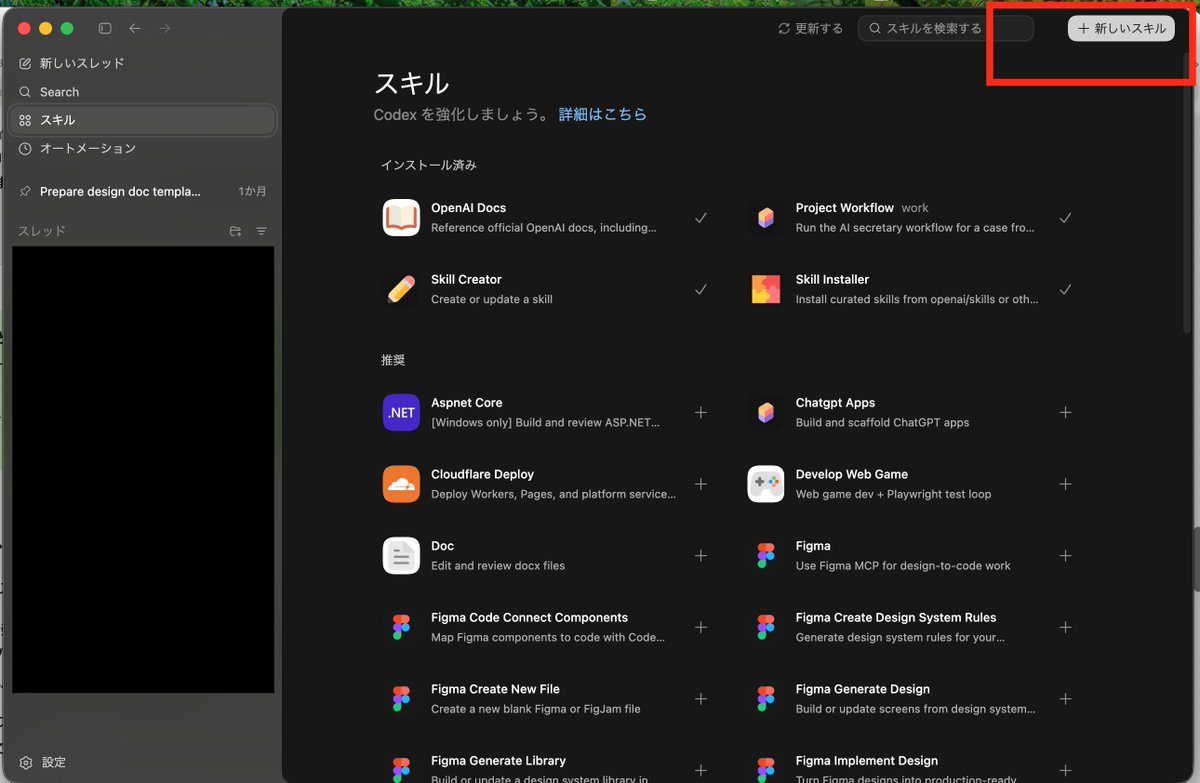Add the Chatgpt Apps skill with plus
Viewport: 1200px width, 783px height.
tap(1065, 412)
